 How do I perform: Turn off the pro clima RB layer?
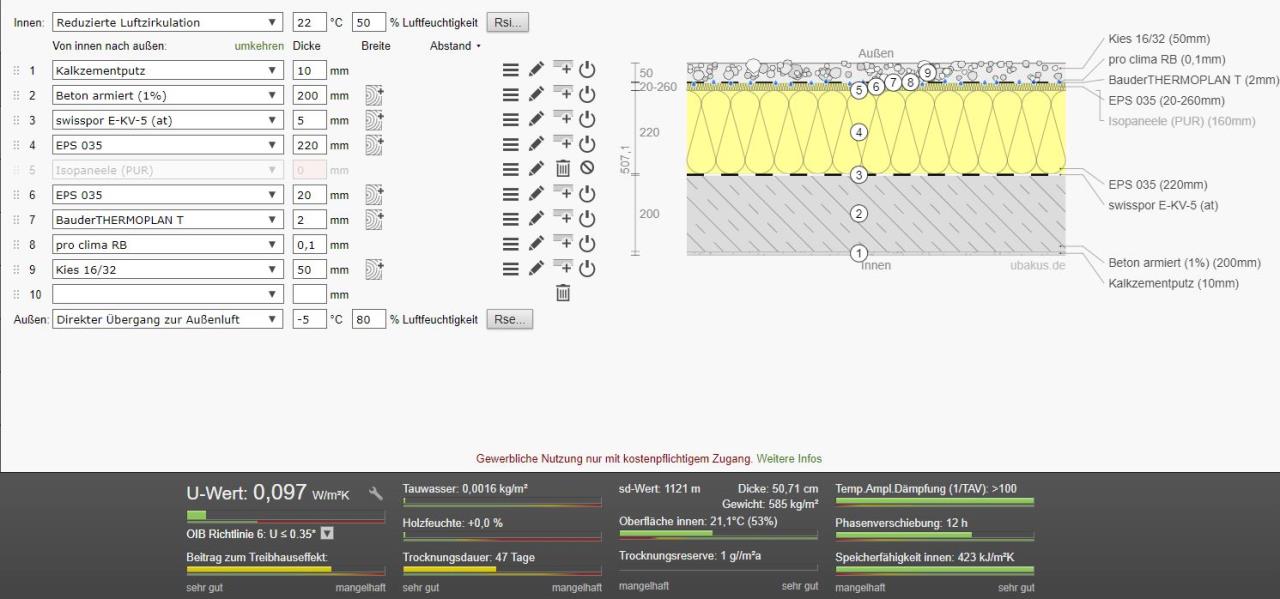click(587, 244)
